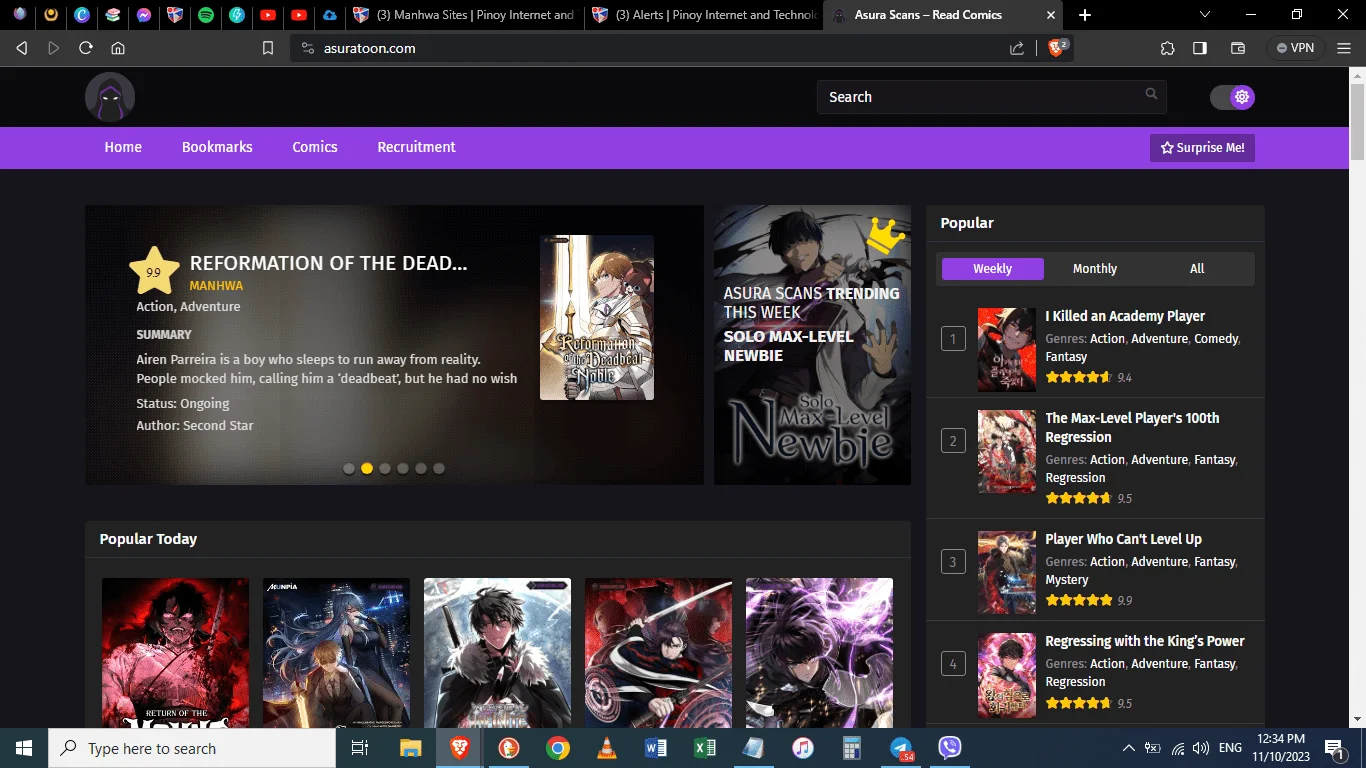Image resolution: width=1366 pixels, height=768 pixels.
Task: Select the Weekly popular tab
Action: [x=993, y=269]
